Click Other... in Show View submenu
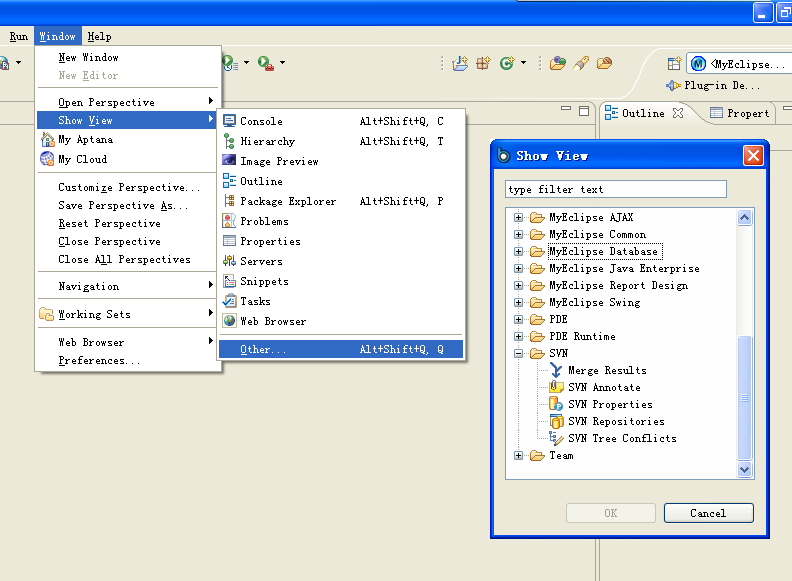792x581 pixels. point(341,349)
